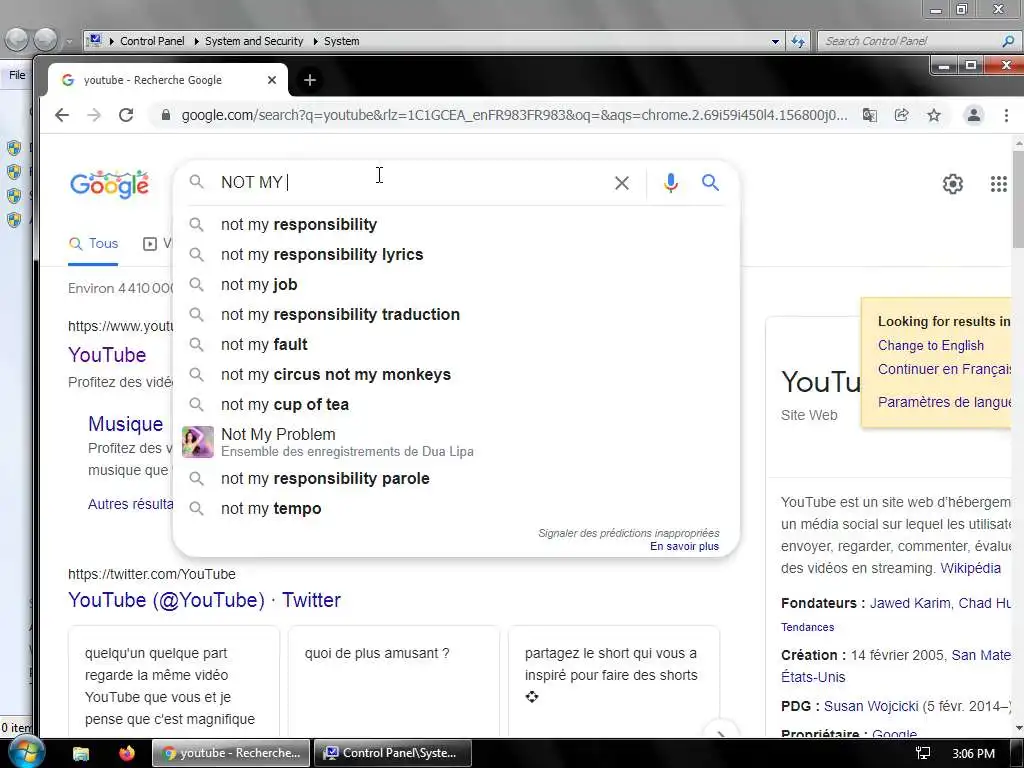Select suggestion "not my responsibility lyrics"
This screenshot has height=768, width=1024.
[x=456, y=255]
